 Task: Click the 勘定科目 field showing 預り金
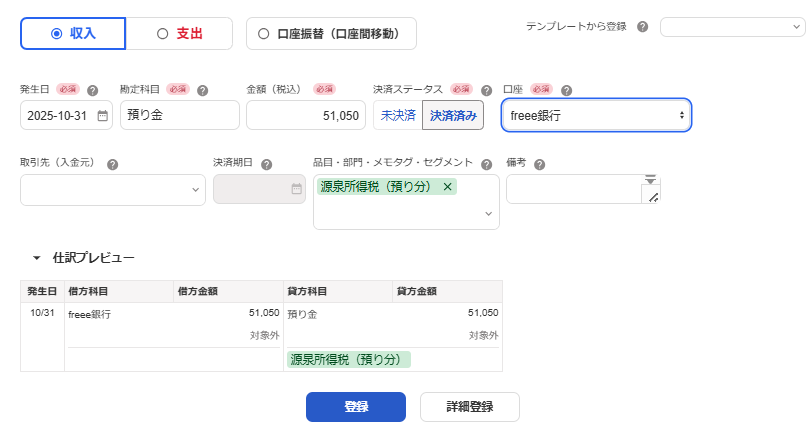coord(180,115)
